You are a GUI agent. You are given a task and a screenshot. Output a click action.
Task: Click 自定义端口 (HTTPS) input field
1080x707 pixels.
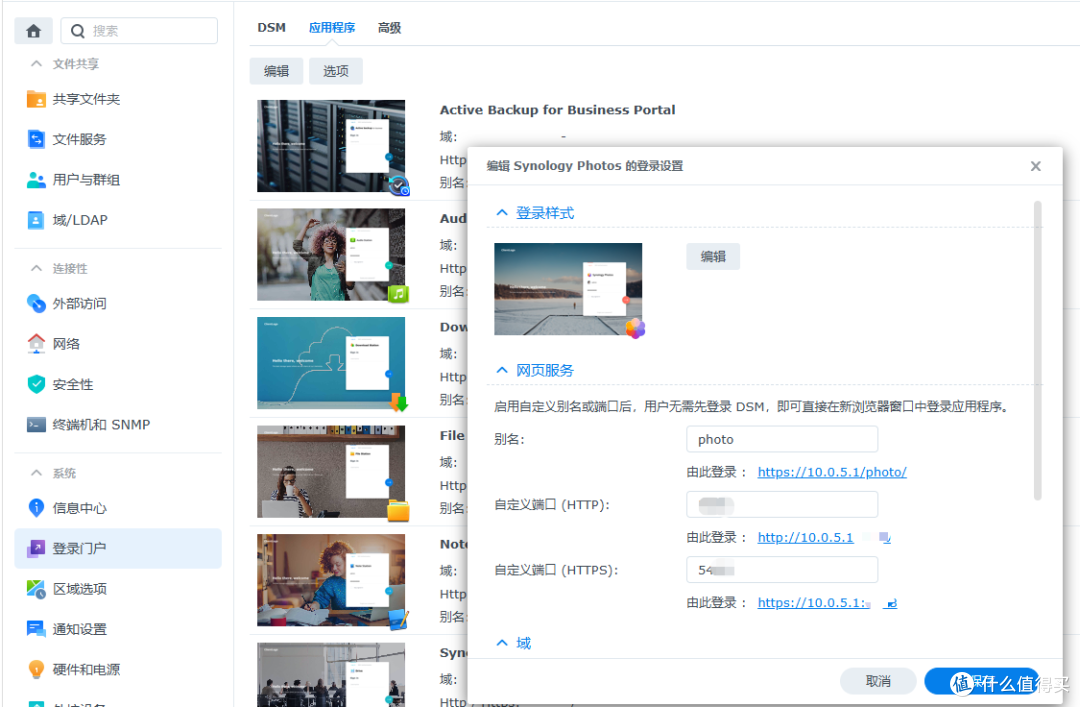(x=782, y=570)
